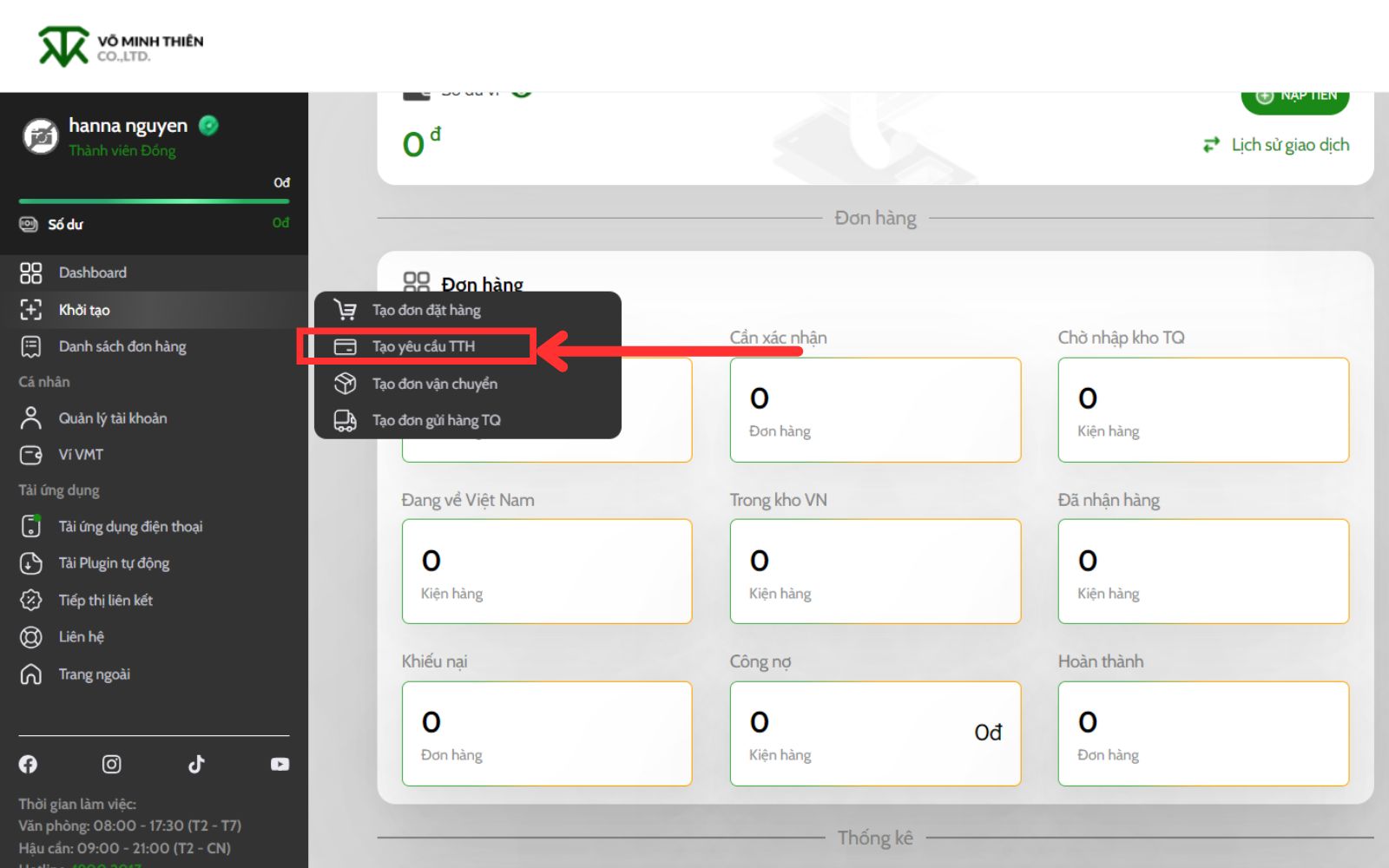Click the Liên hệ lifebuoy icon

(30, 637)
